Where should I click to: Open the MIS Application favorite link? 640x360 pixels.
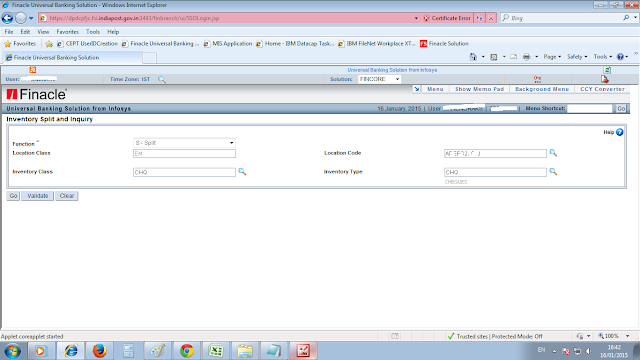pyautogui.click(x=228, y=44)
